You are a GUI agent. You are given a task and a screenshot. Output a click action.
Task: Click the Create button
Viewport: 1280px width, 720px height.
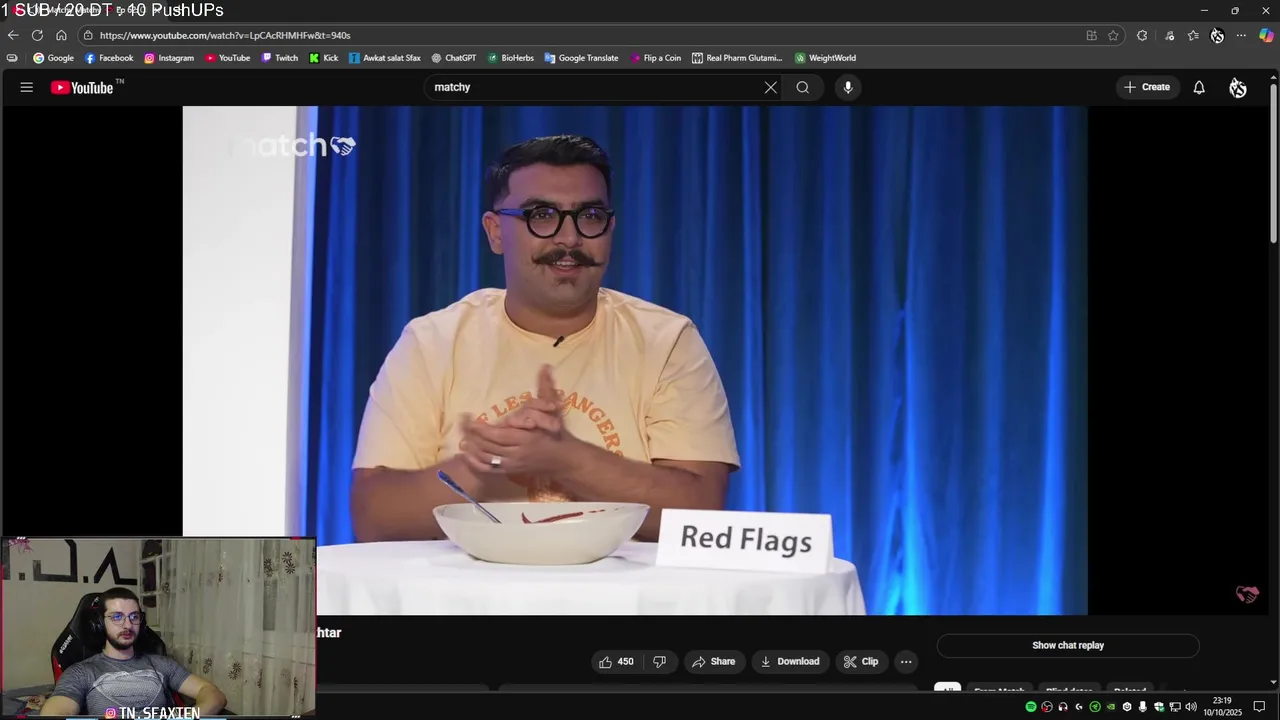1147,87
